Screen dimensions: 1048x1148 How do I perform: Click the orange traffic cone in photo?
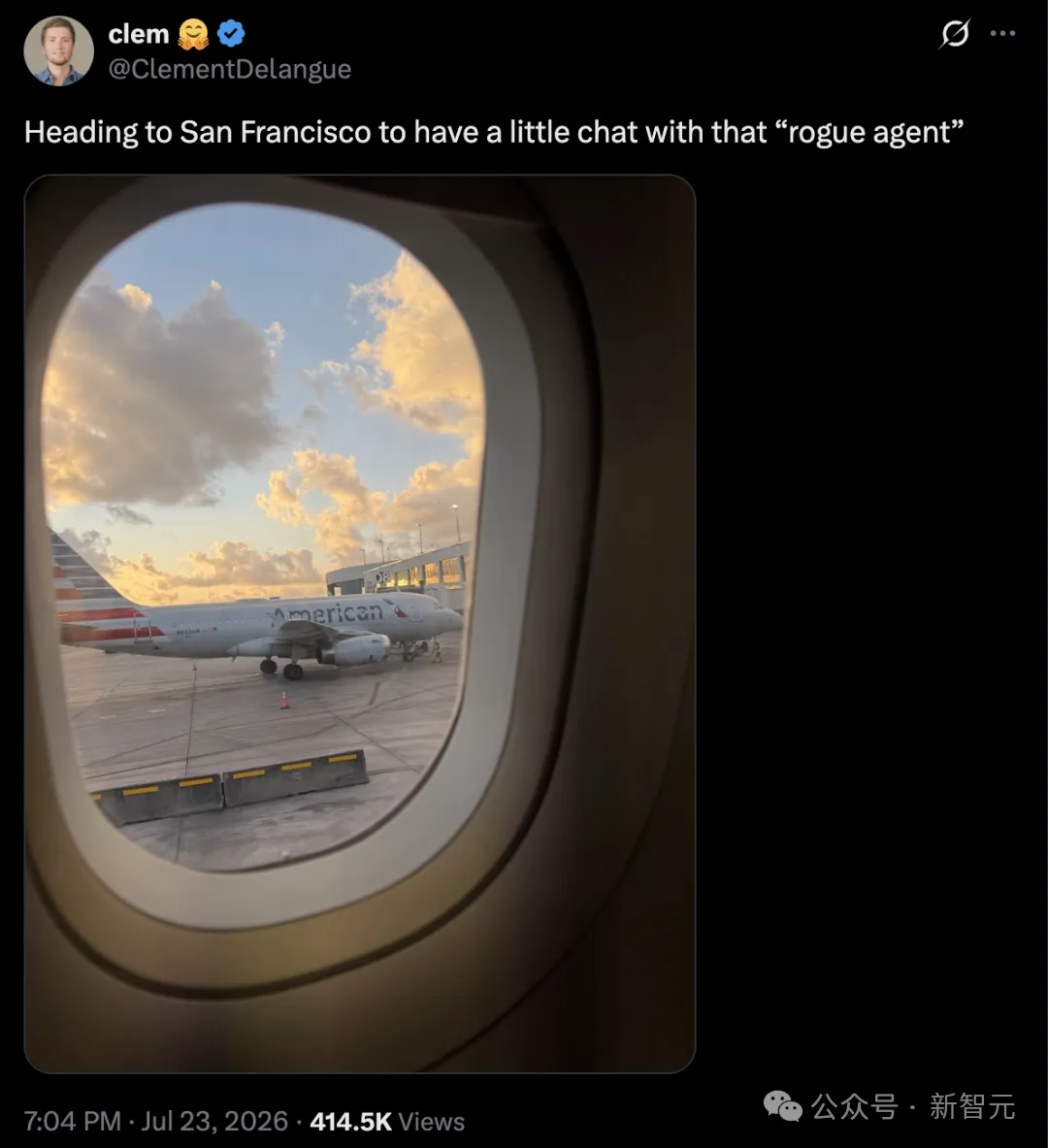pos(284,700)
